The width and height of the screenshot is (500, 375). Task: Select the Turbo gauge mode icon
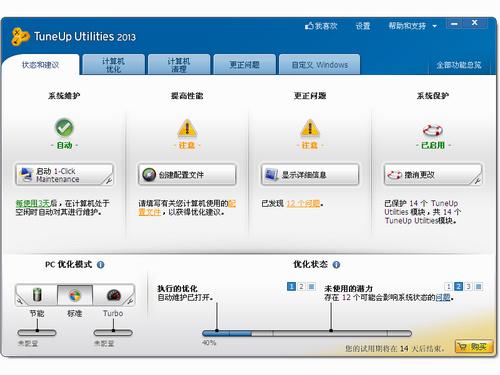pyautogui.click(x=113, y=295)
